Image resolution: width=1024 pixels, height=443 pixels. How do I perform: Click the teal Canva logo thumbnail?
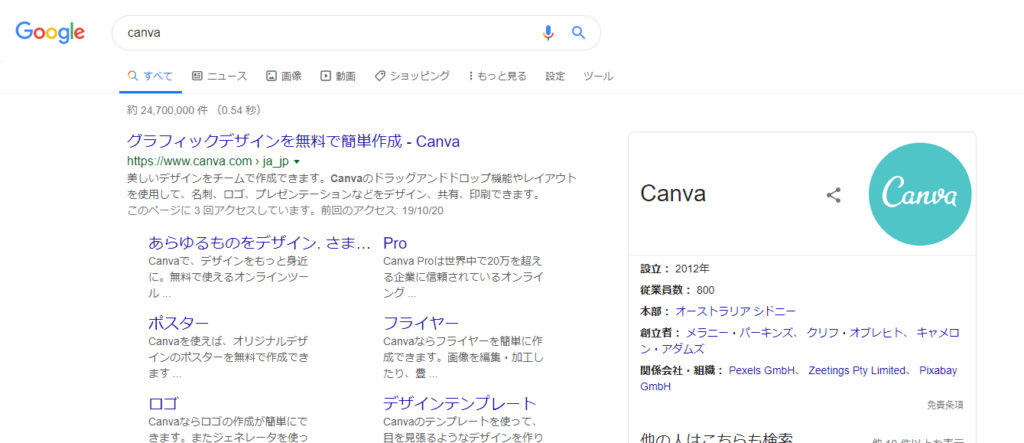click(919, 194)
